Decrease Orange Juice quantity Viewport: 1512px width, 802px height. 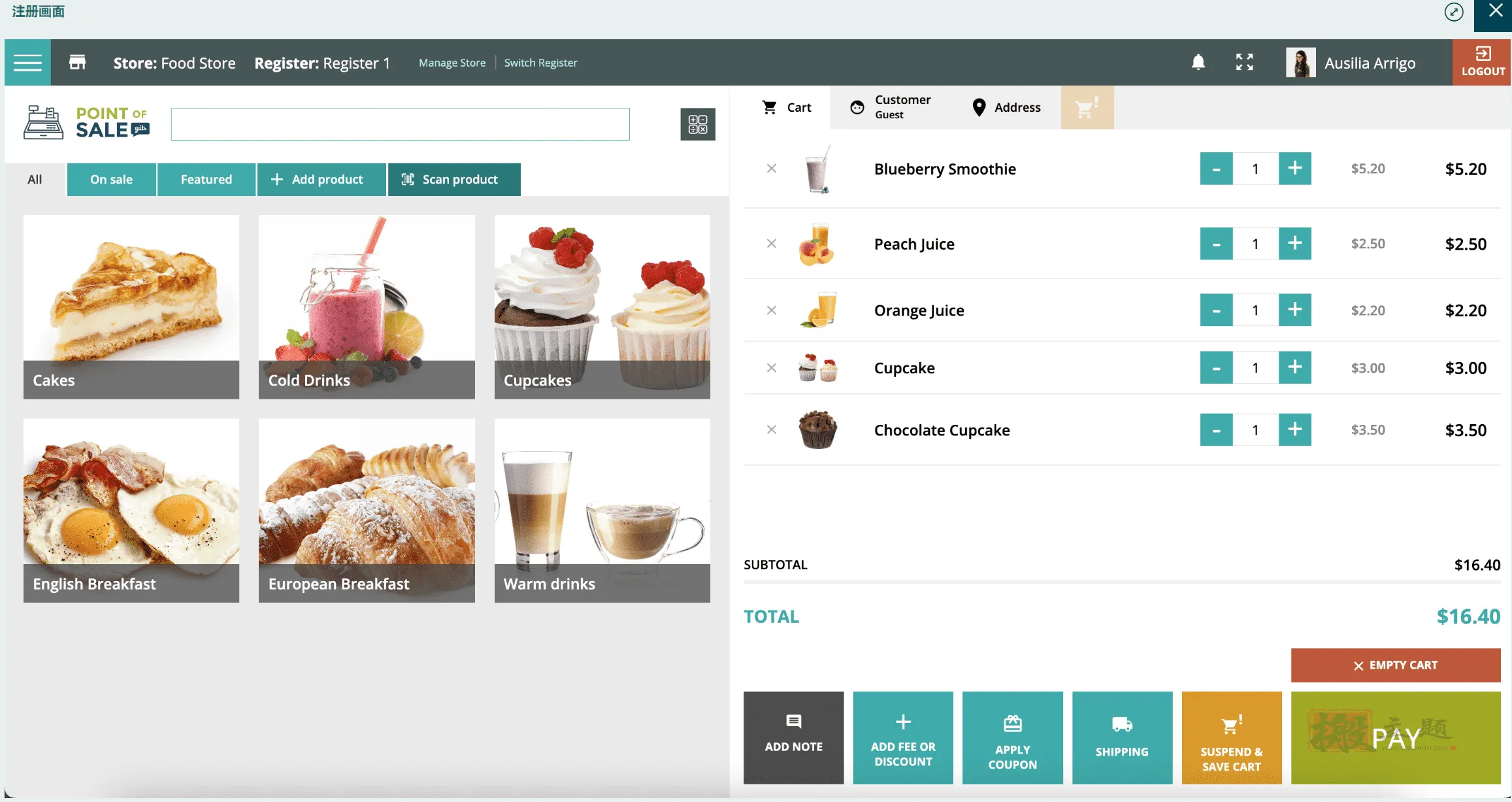click(1216, 310)
